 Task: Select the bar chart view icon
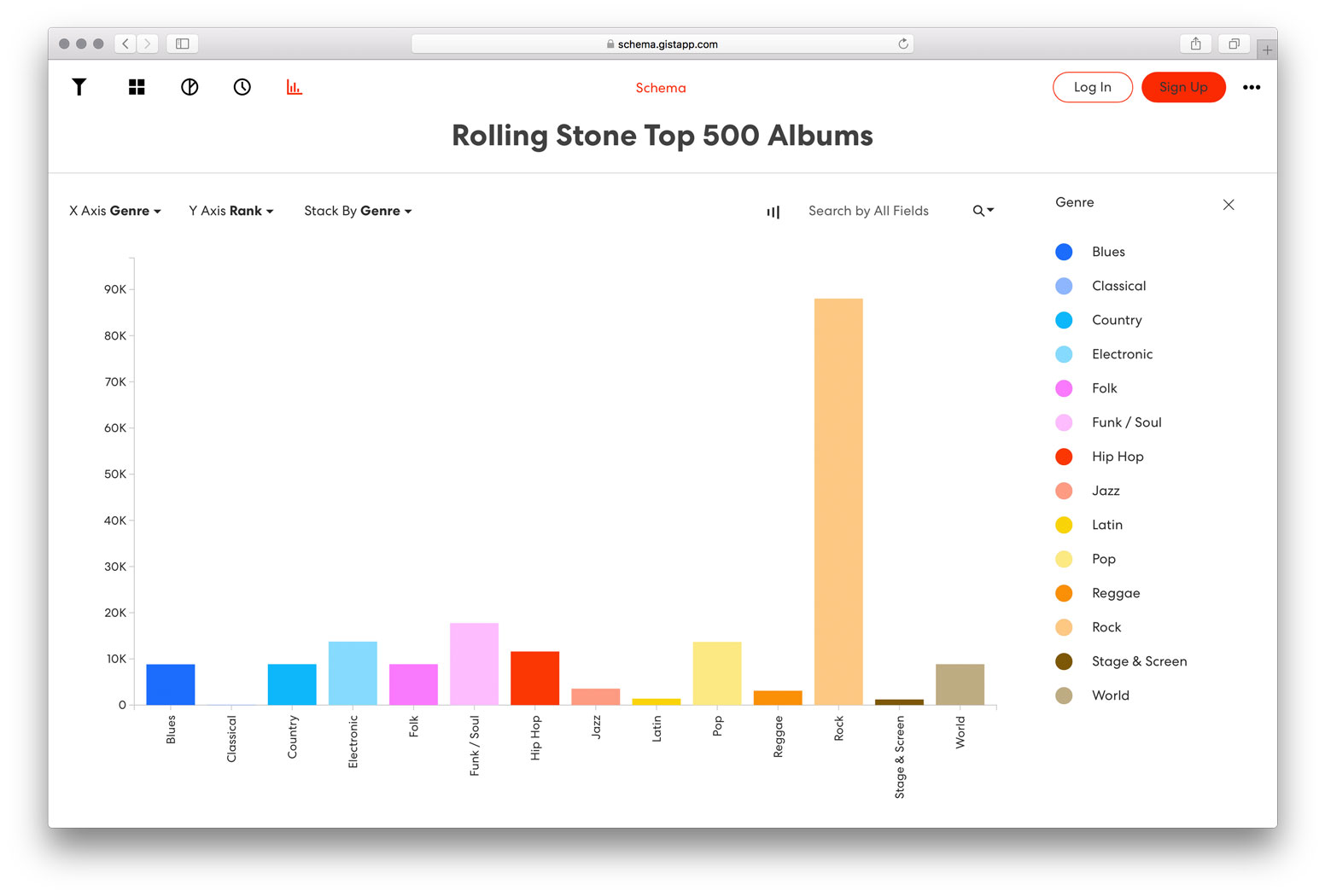(295, 87)
